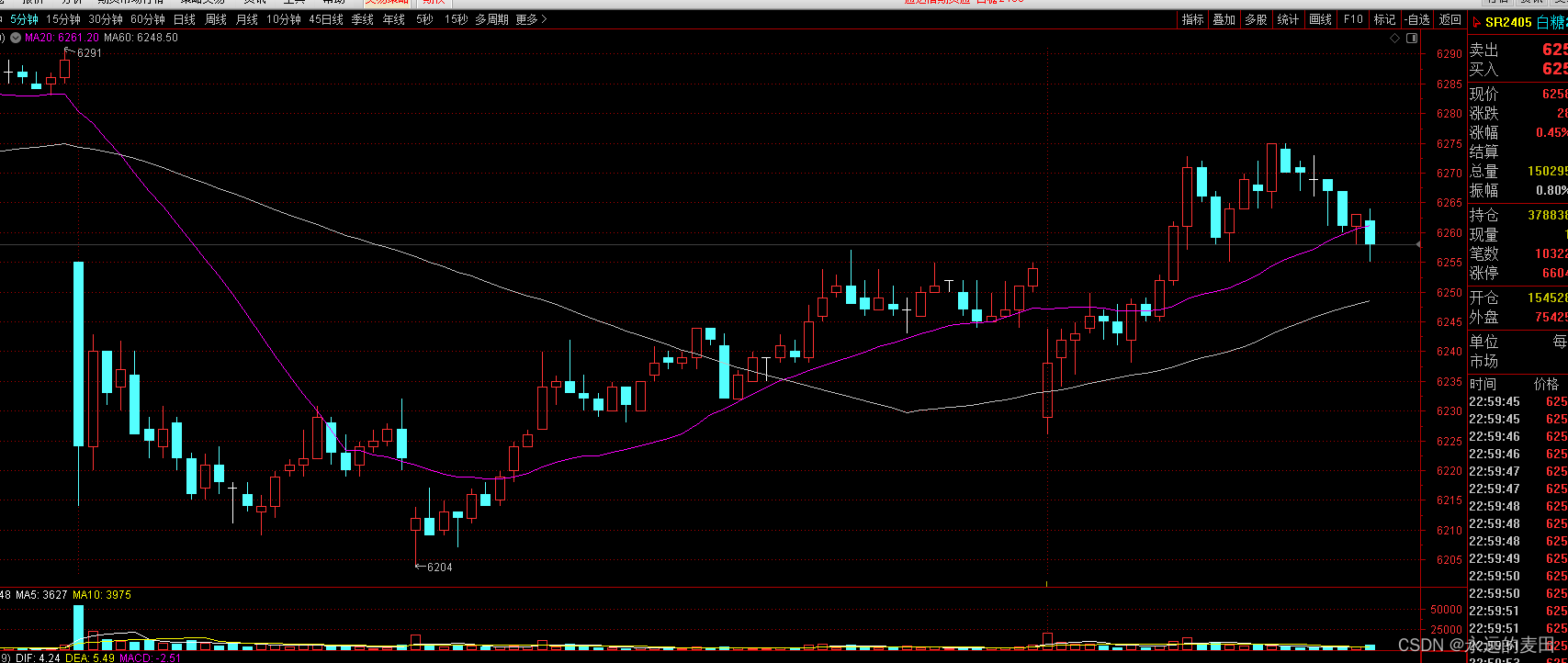Click the 买入 buy price row
Image resolution: width=1568 pixels, height=663 pixels.
[x=1517, y=69]
